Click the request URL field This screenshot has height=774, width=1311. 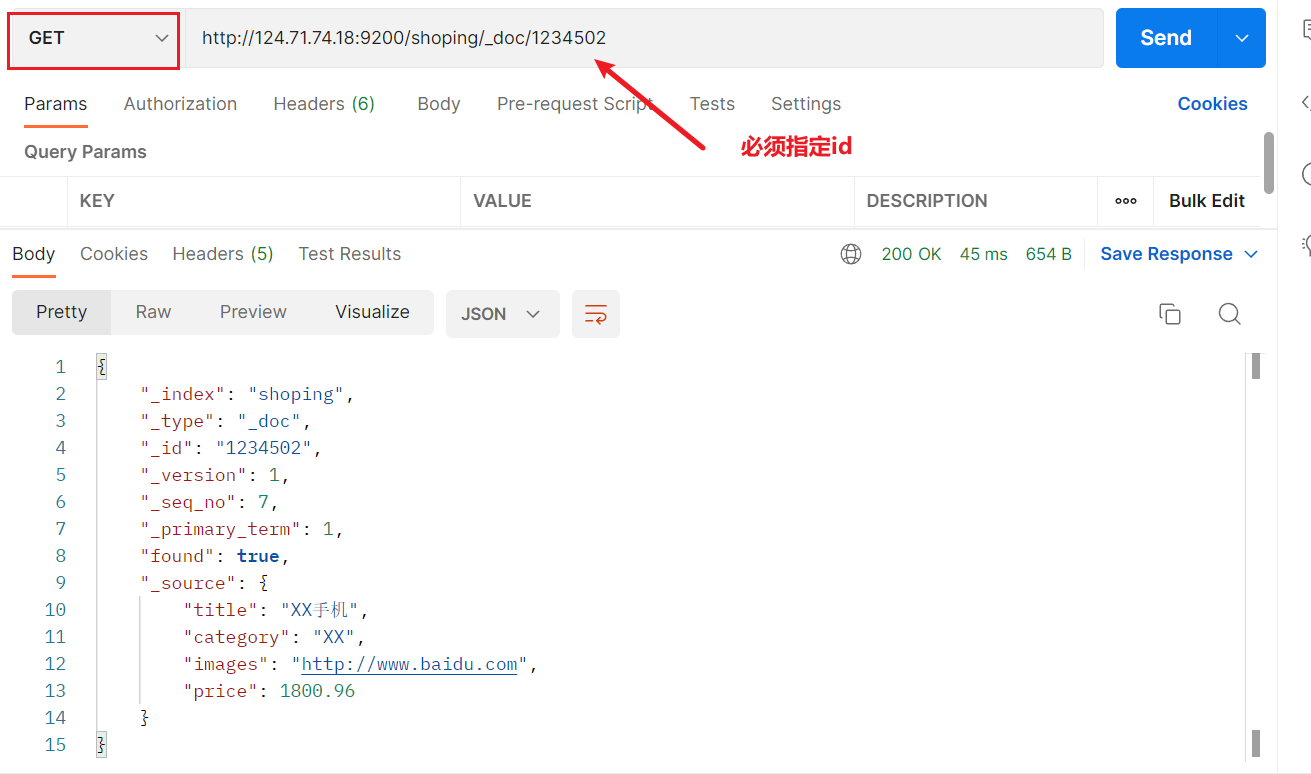point(643,38)
